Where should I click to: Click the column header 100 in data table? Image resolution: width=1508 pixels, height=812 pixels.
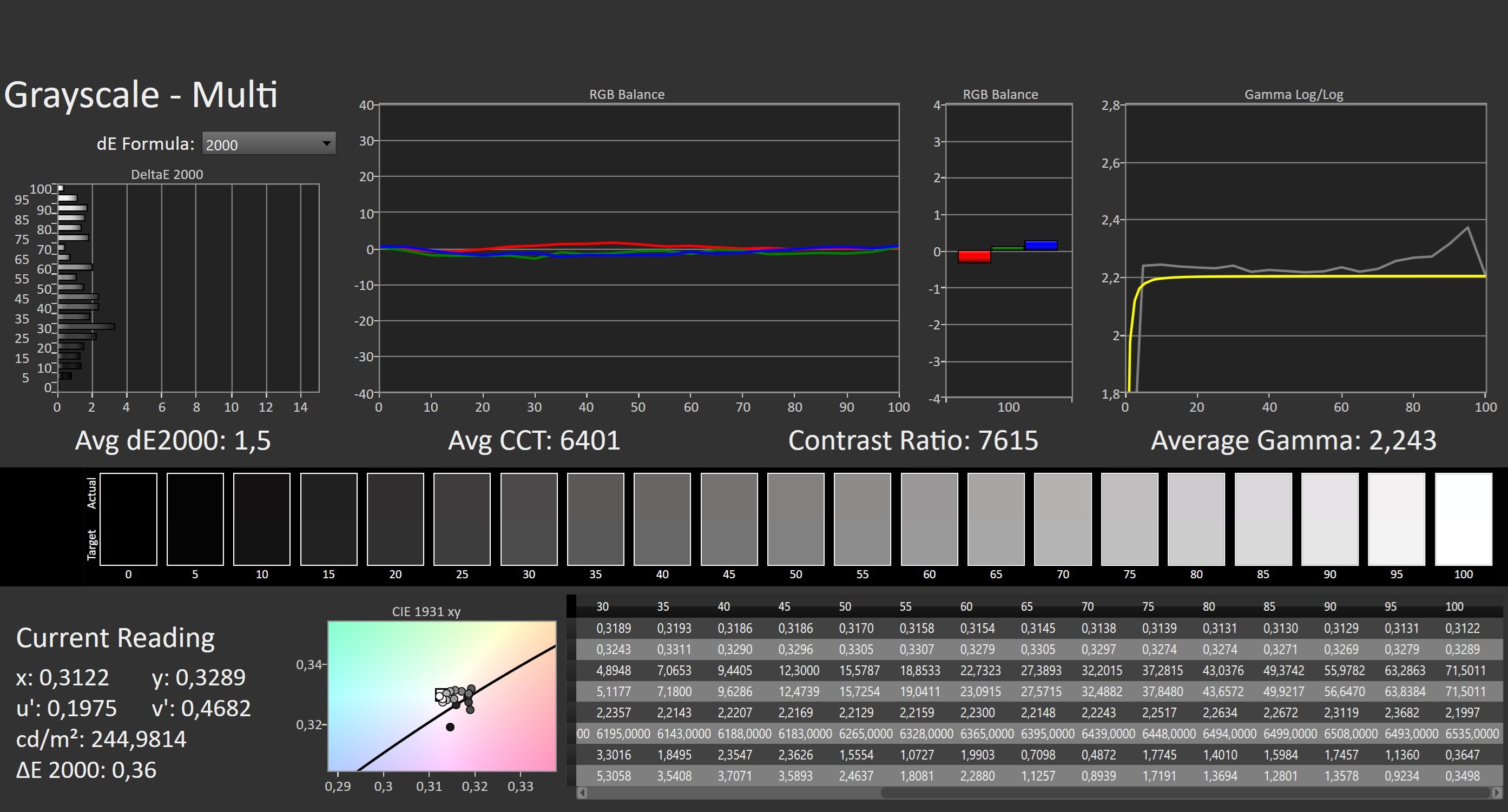pos(1454,606)
